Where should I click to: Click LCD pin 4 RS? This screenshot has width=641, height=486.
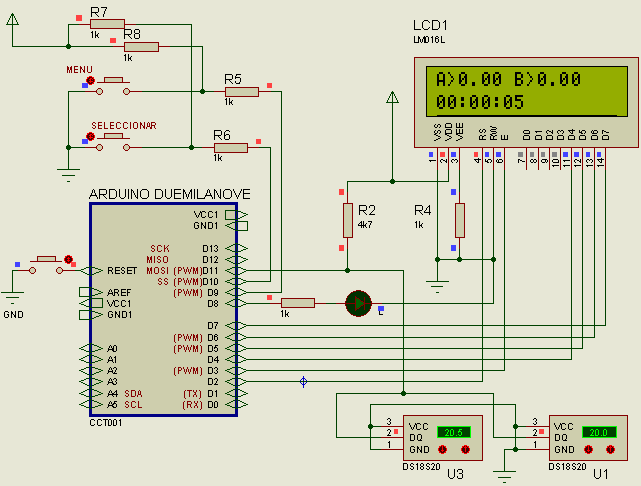[482, 158]
